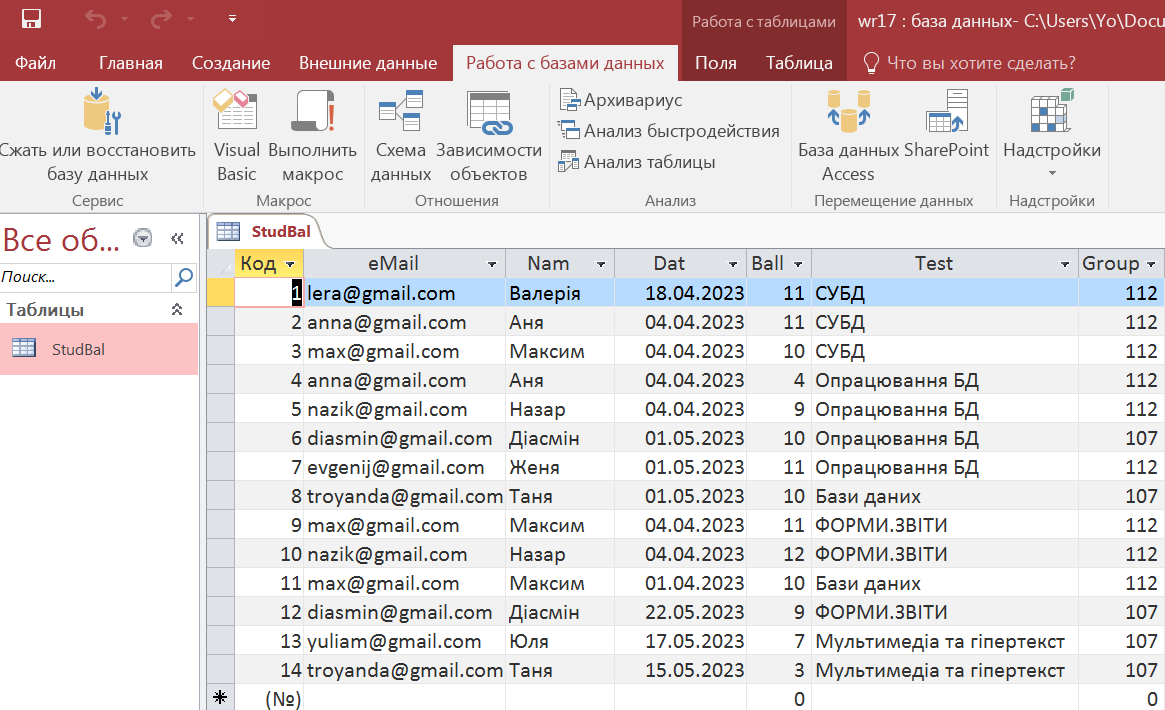1165x710 pixels.
Task: Open the Файл menu
Action: click(35, 63)
